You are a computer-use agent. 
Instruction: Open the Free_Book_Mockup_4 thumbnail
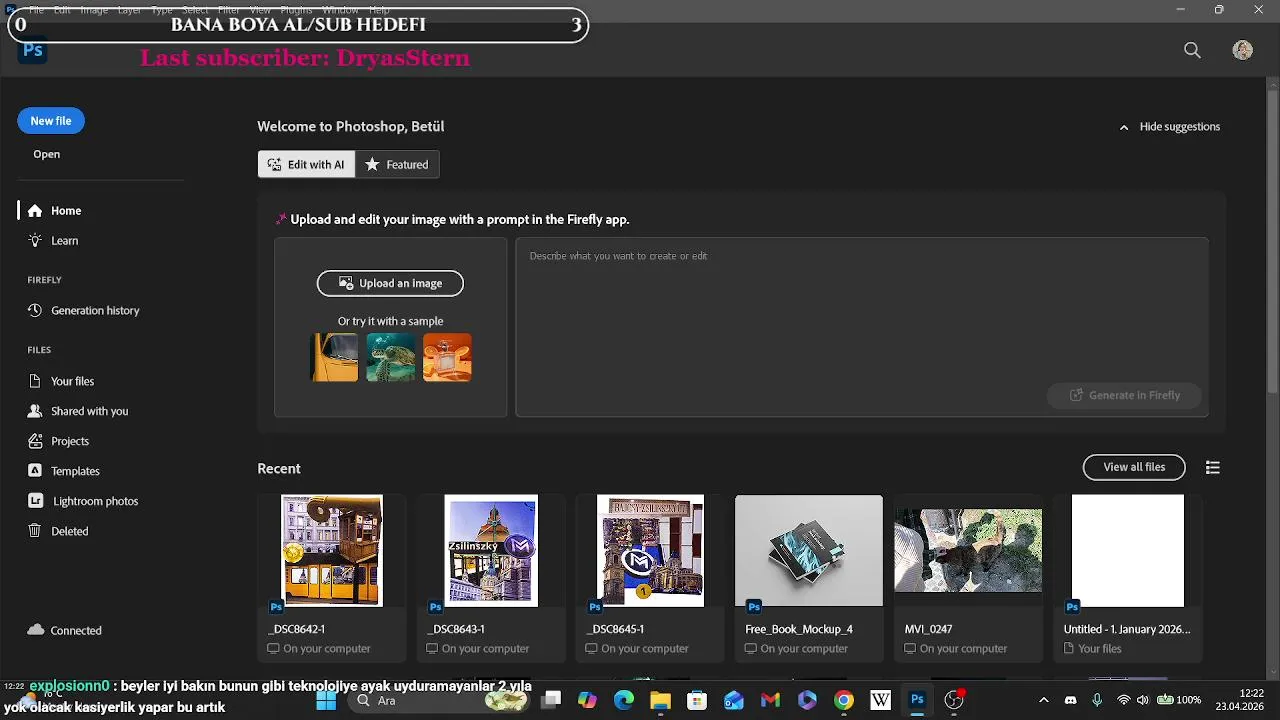click(809, 551)
